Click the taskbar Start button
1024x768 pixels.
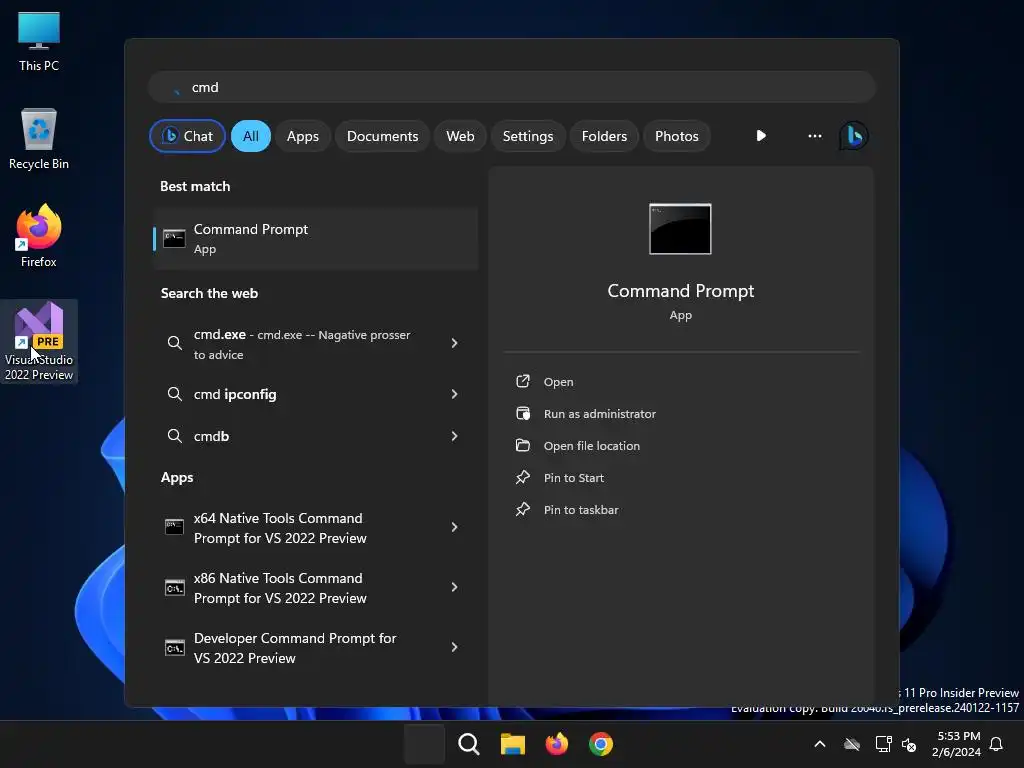pyautogui.click(x=424, y=744)
